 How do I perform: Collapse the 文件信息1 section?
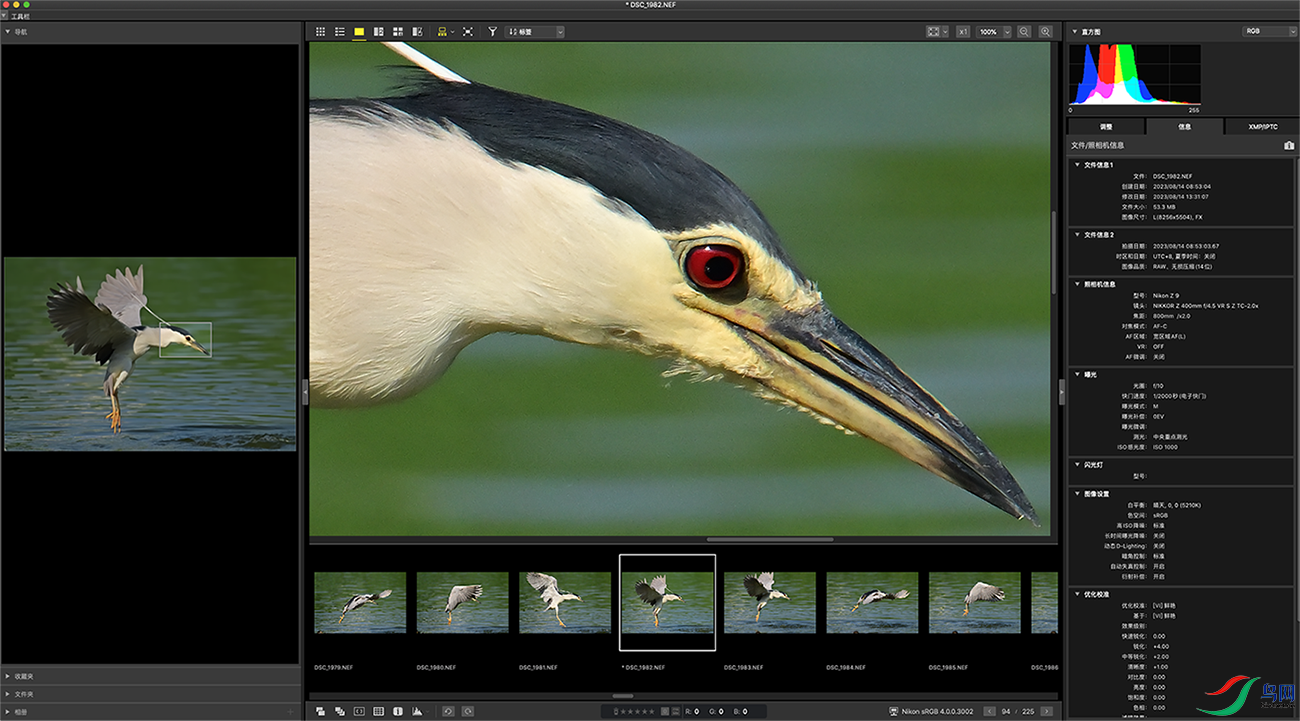pos(1077,165)
